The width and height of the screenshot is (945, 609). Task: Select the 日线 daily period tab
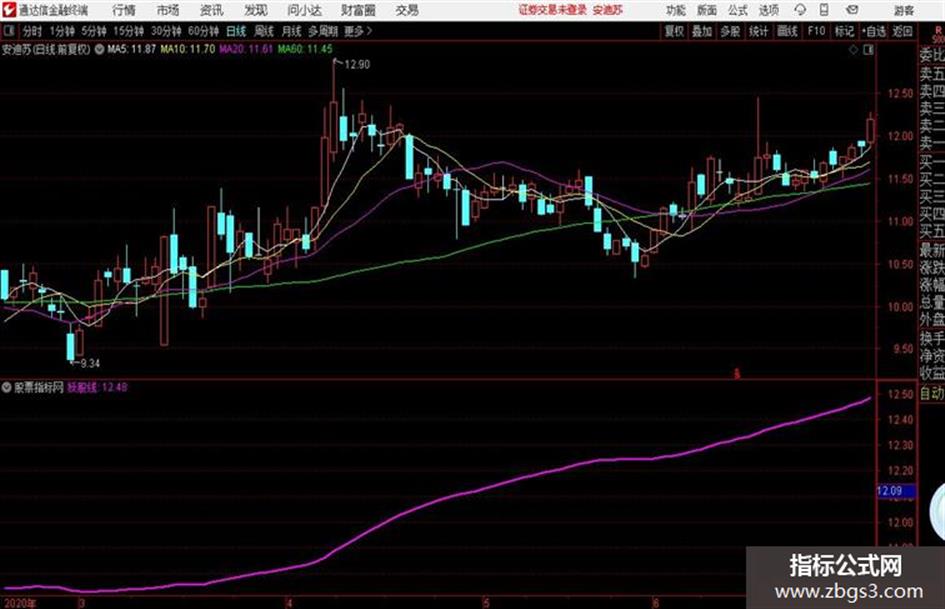coord(236,31)
